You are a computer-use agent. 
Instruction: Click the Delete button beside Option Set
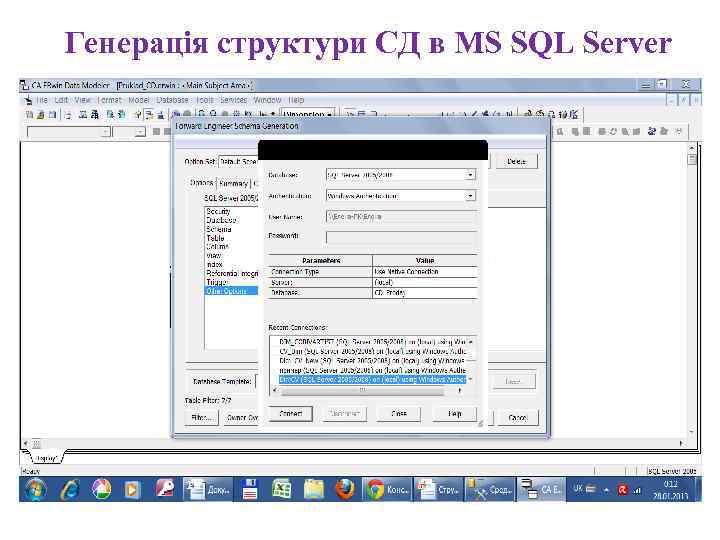coord(516,162)
